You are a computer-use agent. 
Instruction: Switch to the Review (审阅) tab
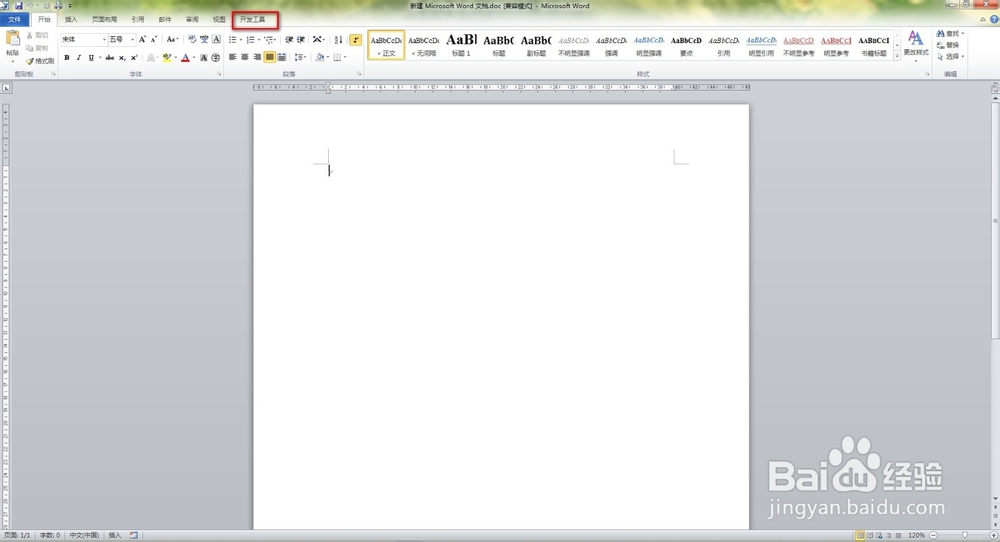point(192,20)
